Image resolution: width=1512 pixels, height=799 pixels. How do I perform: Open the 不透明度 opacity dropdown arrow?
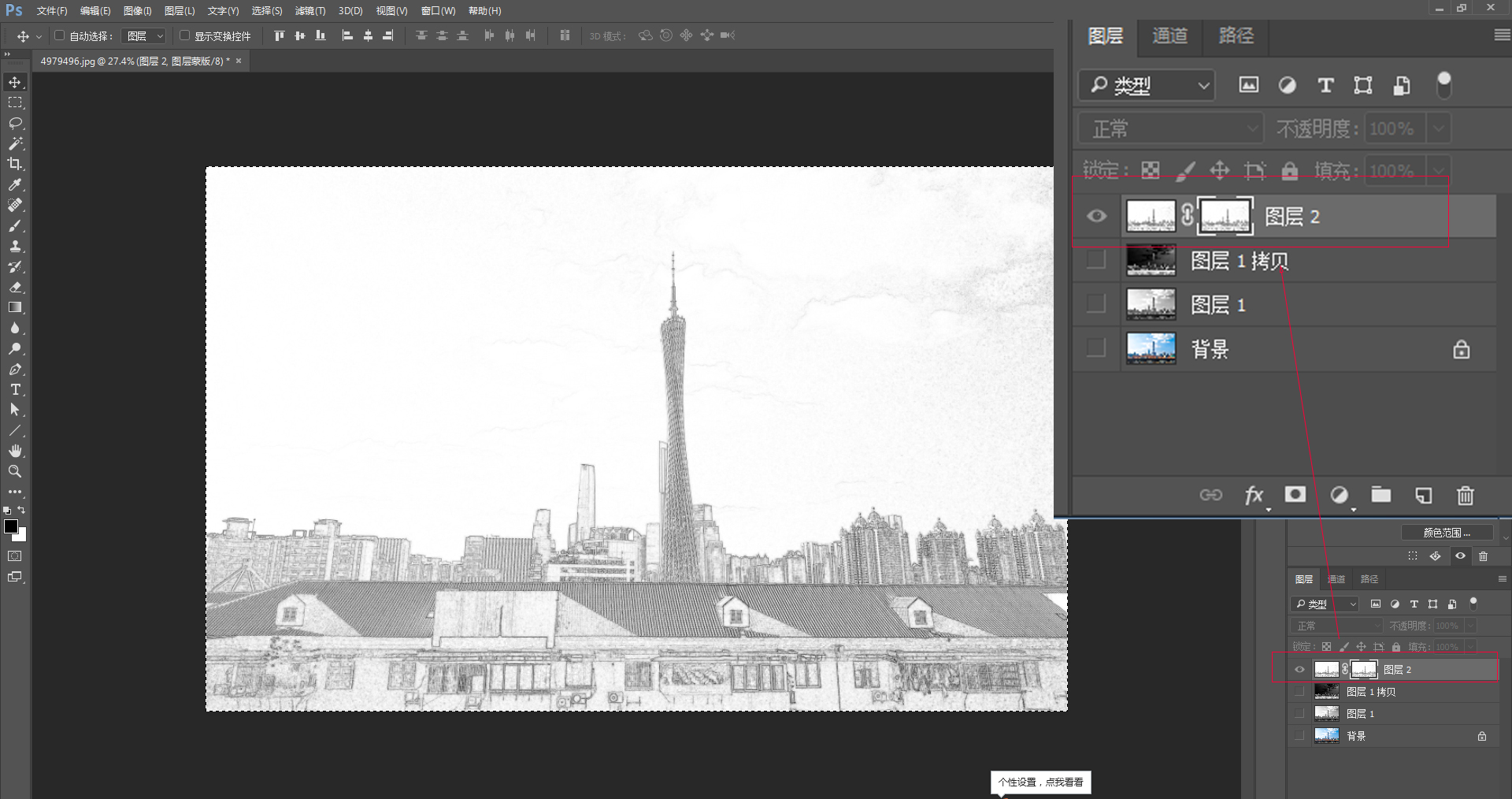(1439, 128)
